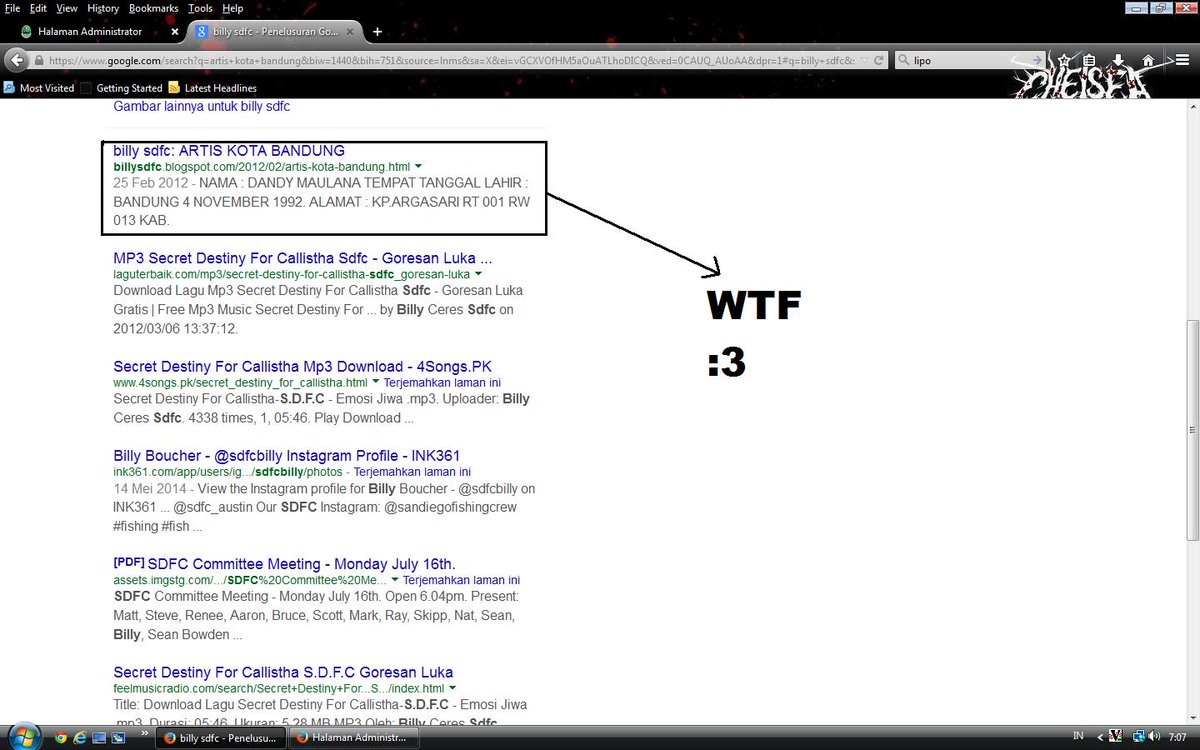Open the Bookmarks menu

(x=154, y=8)
